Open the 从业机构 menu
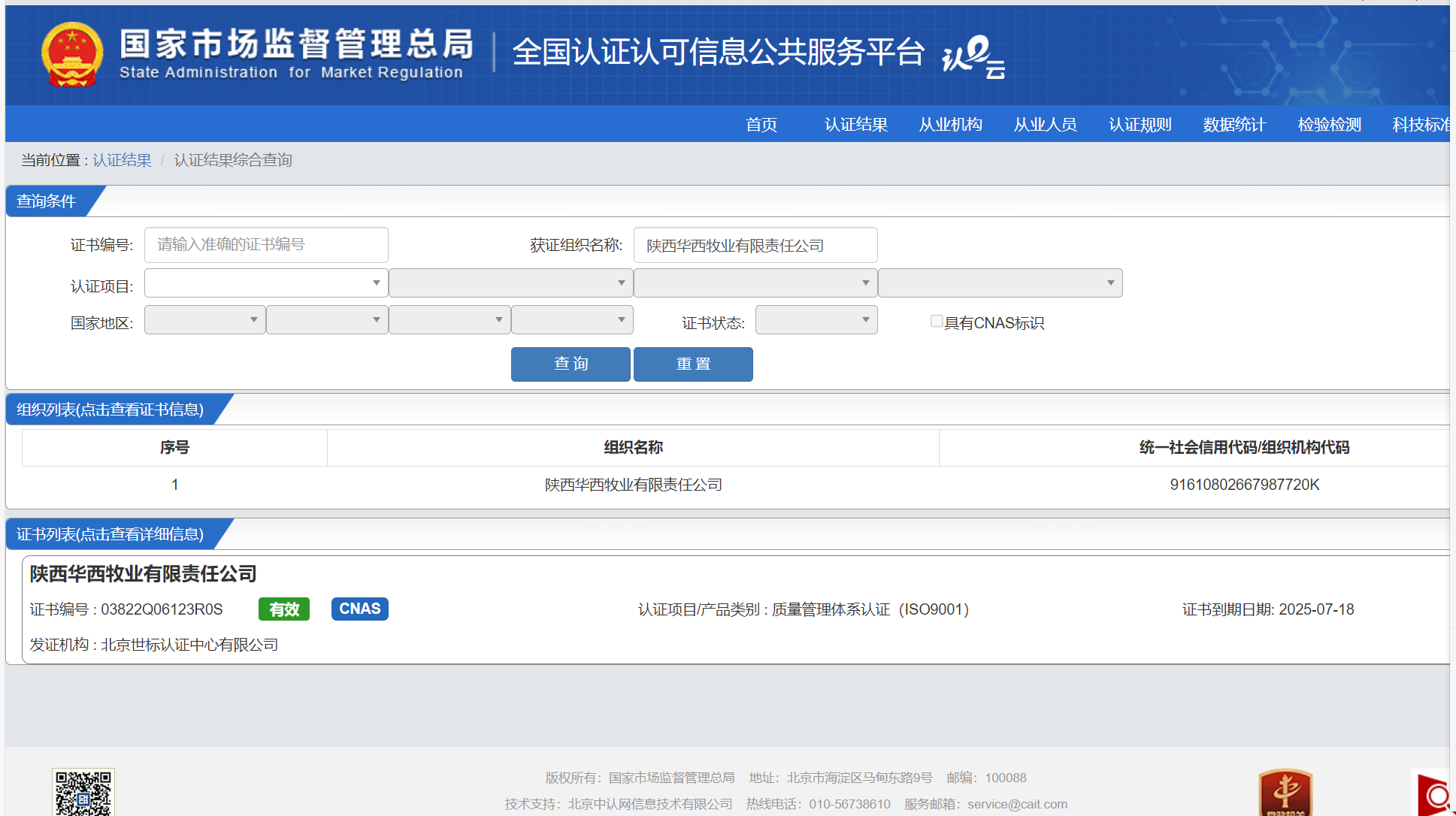 pos(950,125)
